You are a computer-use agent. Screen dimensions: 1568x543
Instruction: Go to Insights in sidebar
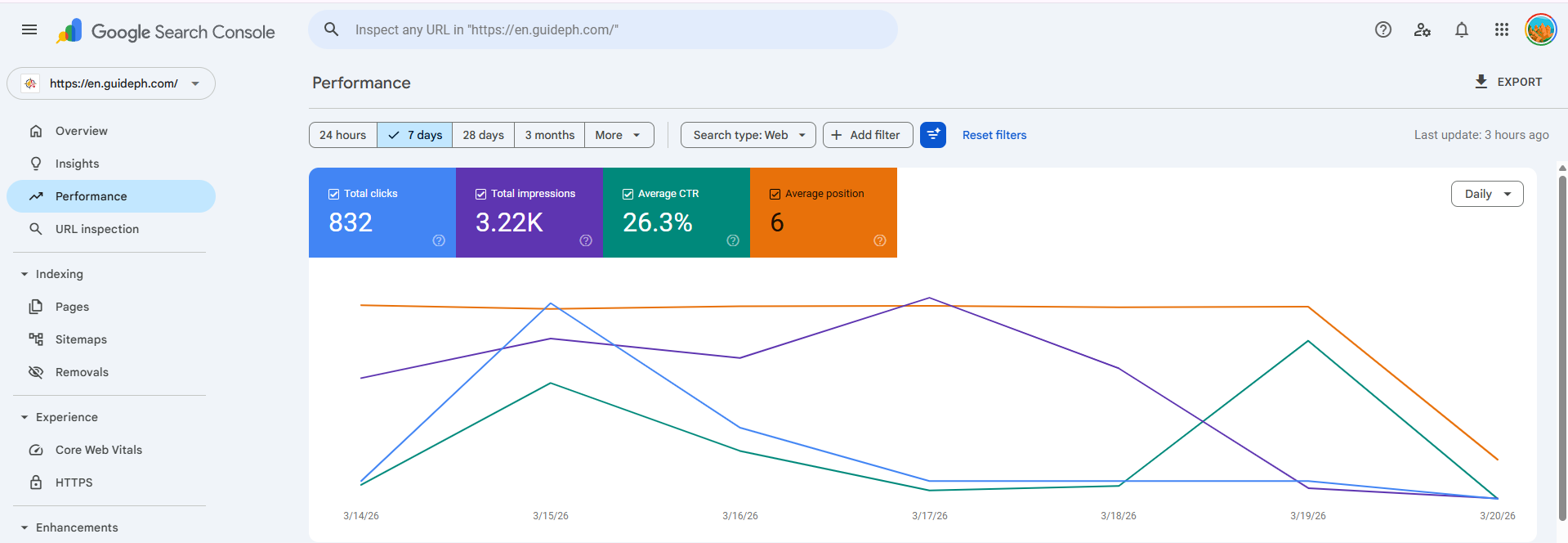[111, 164]
